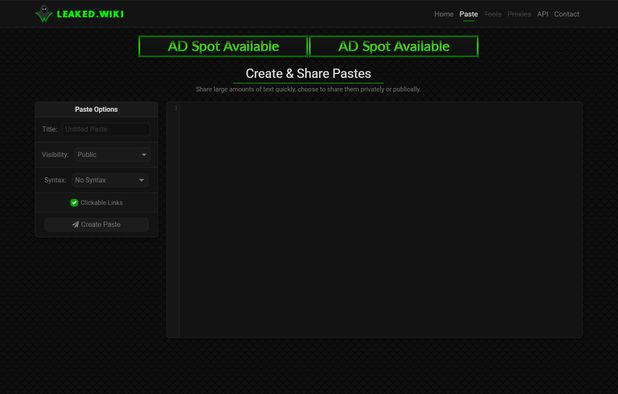This screenshot has height=394, width=618.
Task: Click the Create Paste button
Action: coord(97,224)
